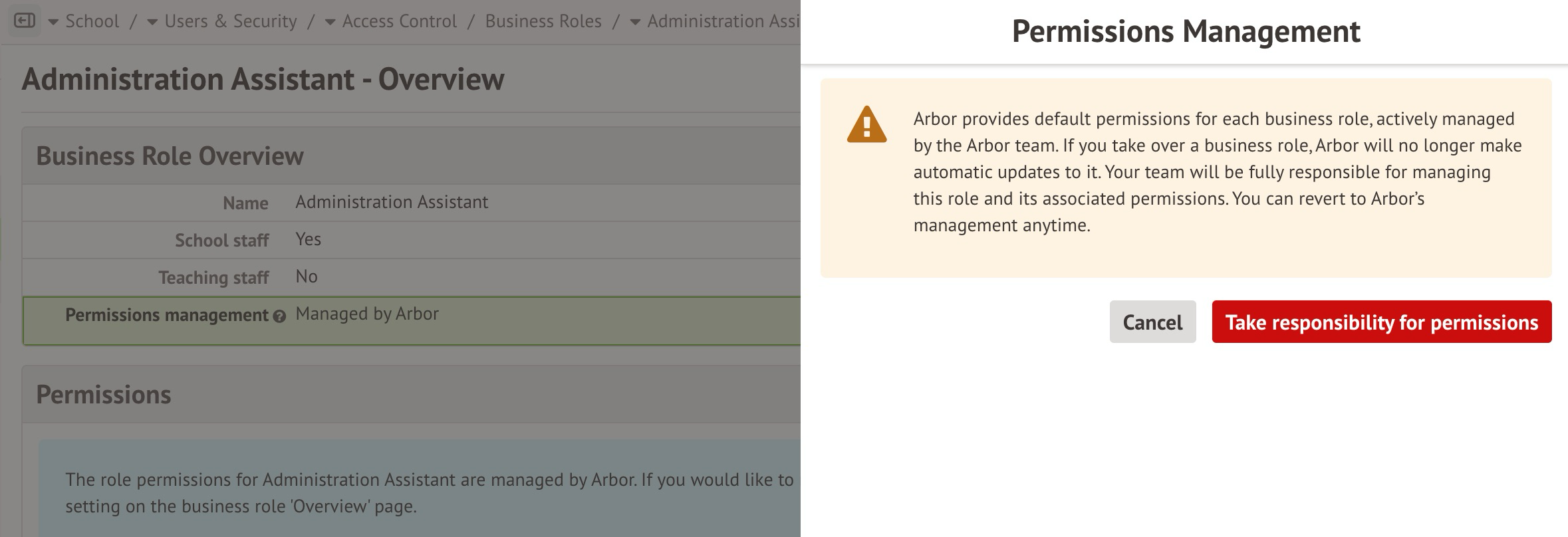Click the Business Role Overview section header
The image size is (1568, 537).
[x=170, y=156]
